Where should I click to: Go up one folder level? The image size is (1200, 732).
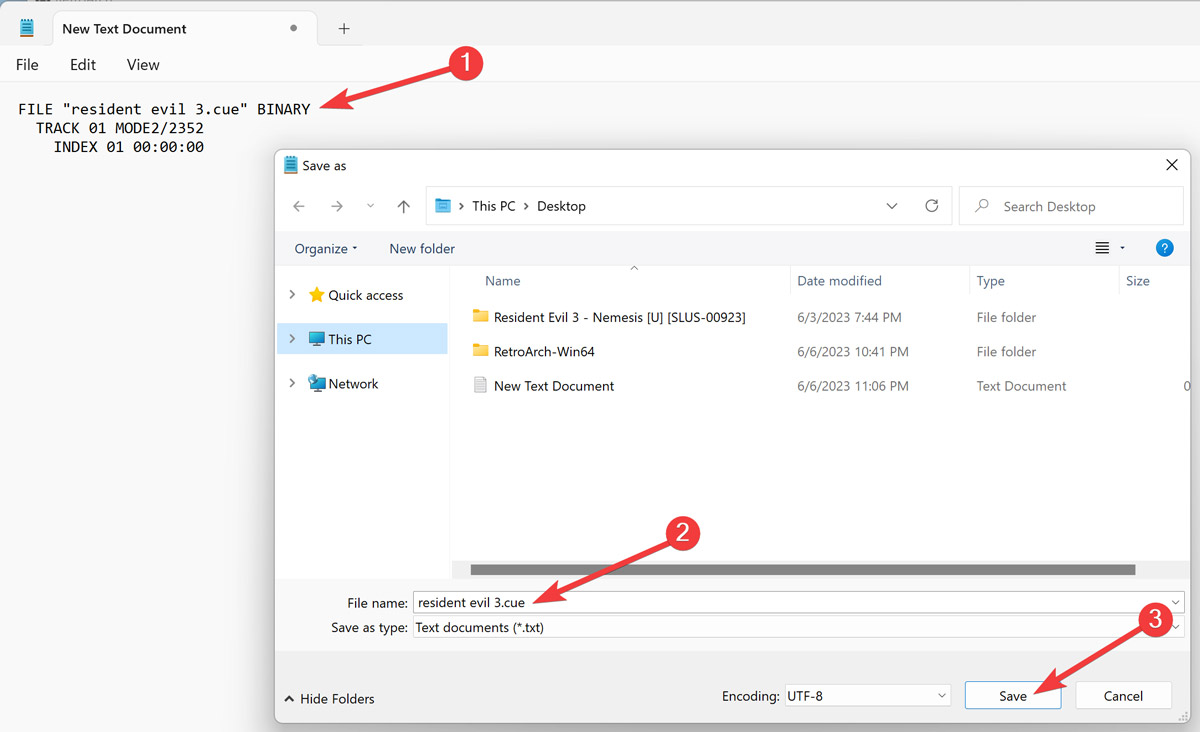pyautogui.click(x=403, y=206)
